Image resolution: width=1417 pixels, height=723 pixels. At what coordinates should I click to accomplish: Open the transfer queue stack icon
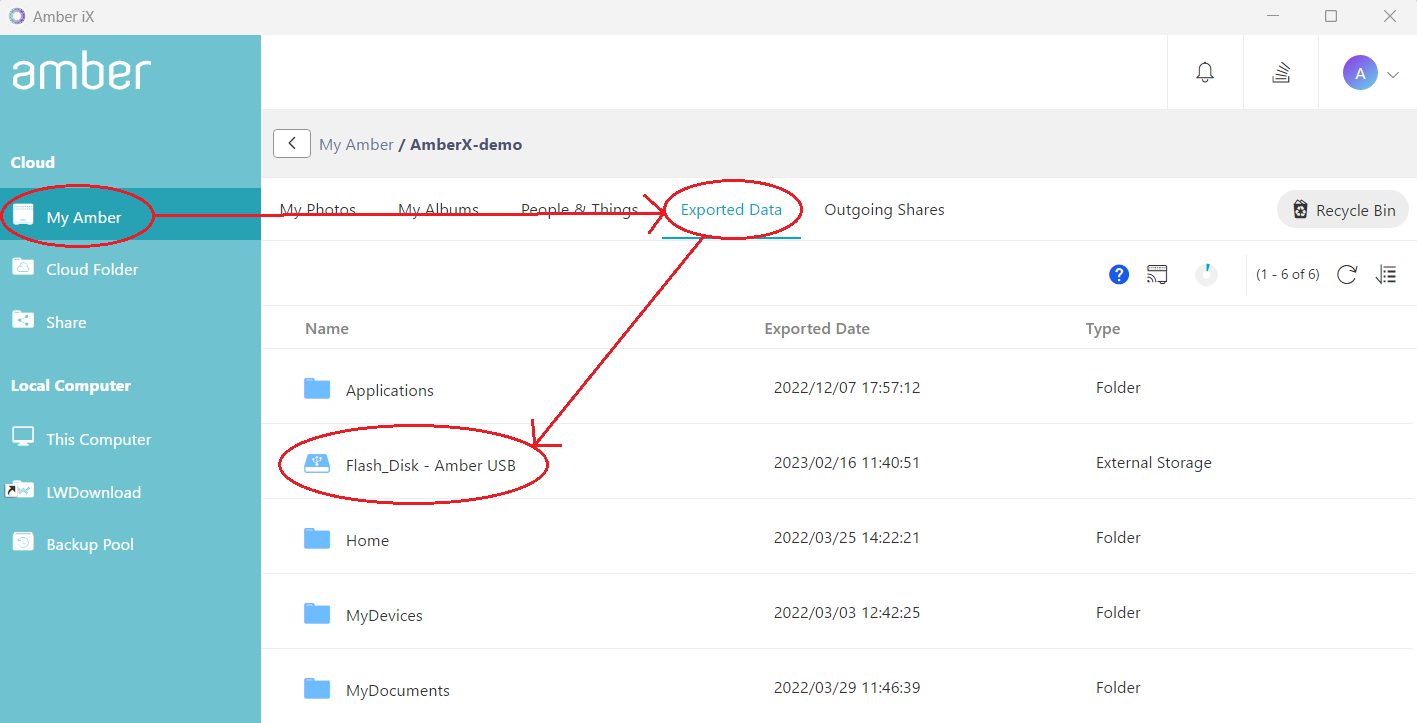1281,72
